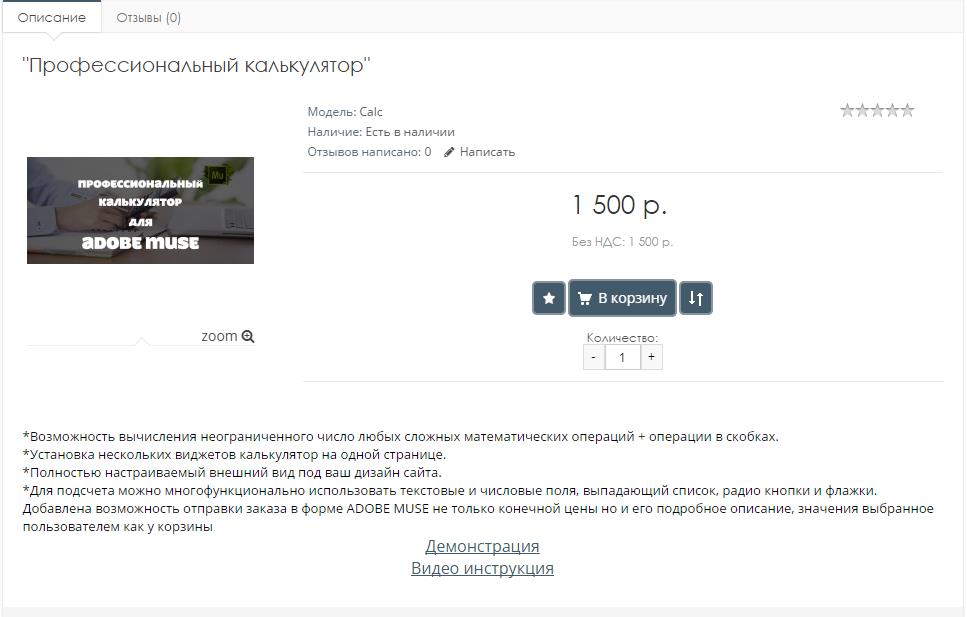Viewport: 967px width, 617px height.
Task: Rate product with the fifth star
Action: tap(907, 110)
